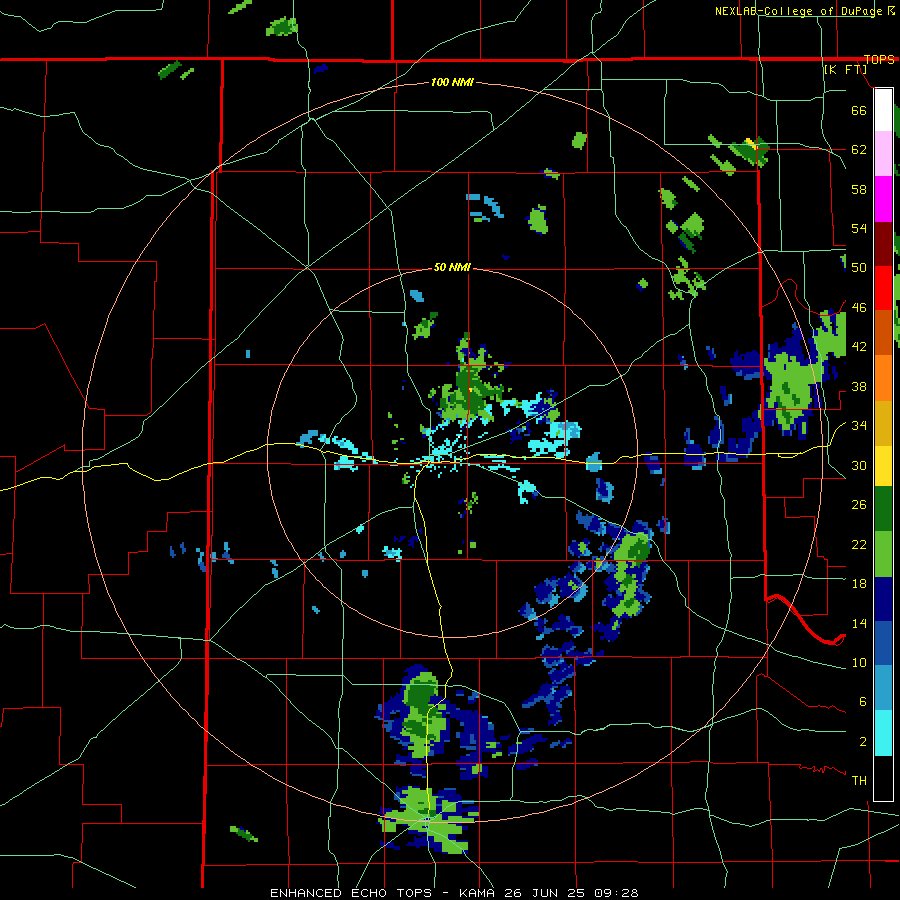The height and width of the screenshot is (900, 900).
Task: Click the 66 legend value label
Action: pos(859,110)
